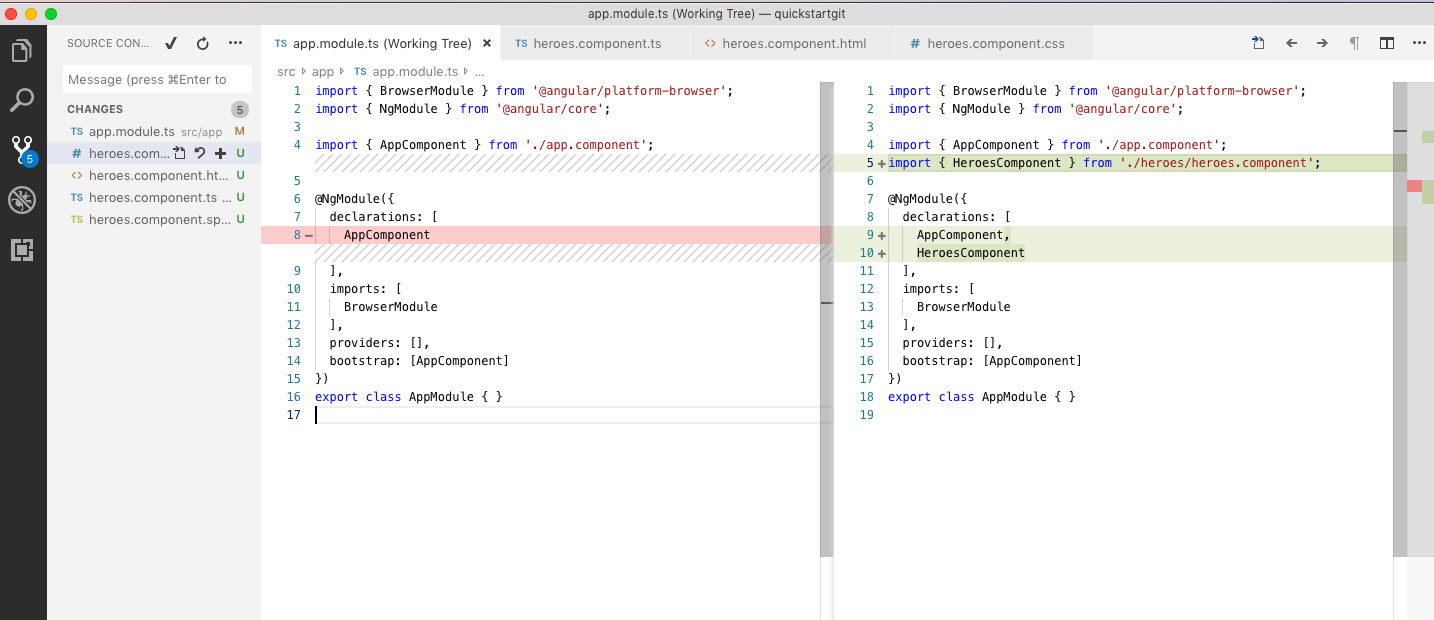This screenshot has height=620, width=1434.
Task: Click the commit message input box
Action: point(157,79)
